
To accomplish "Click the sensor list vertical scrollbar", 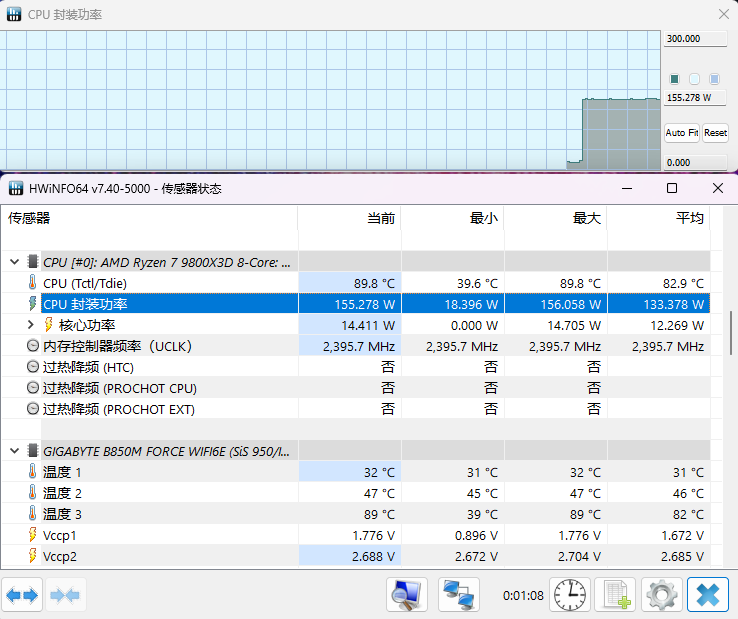I will click(733, 332).
